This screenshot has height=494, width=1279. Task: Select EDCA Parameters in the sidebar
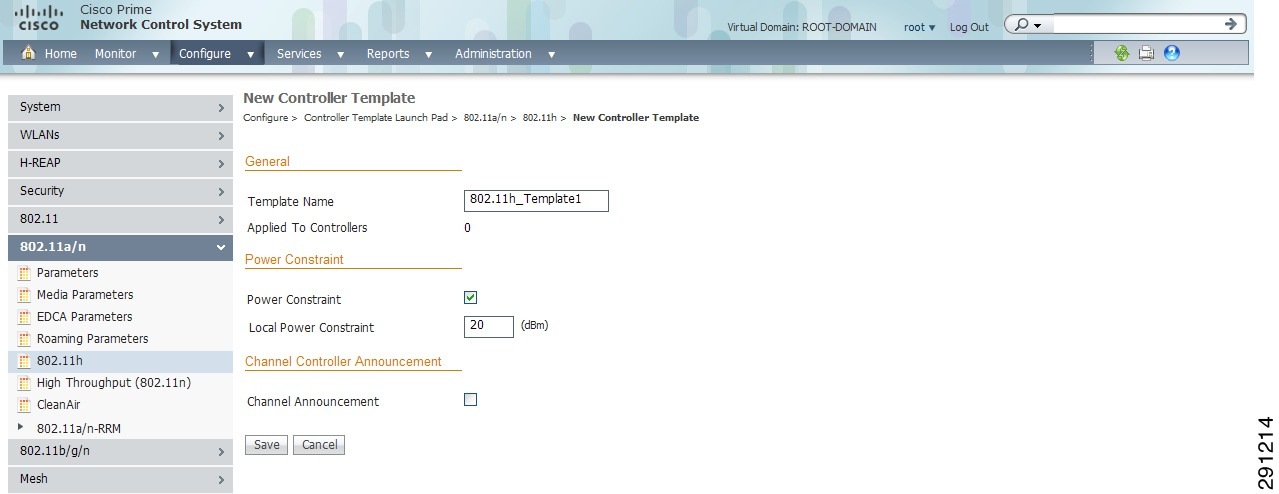pyautogui.click(x=84, y=317)
